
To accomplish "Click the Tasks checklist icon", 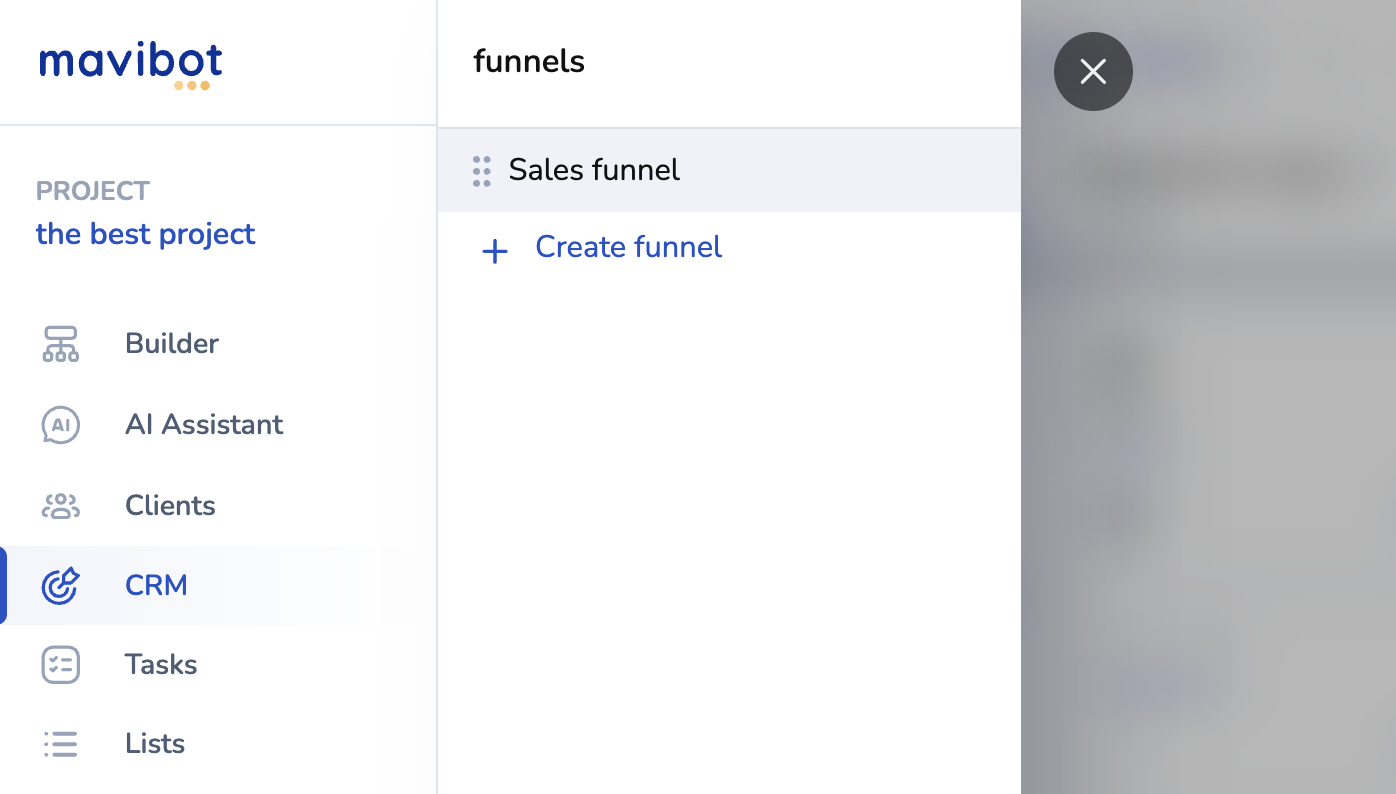I will tap(60, 665).
